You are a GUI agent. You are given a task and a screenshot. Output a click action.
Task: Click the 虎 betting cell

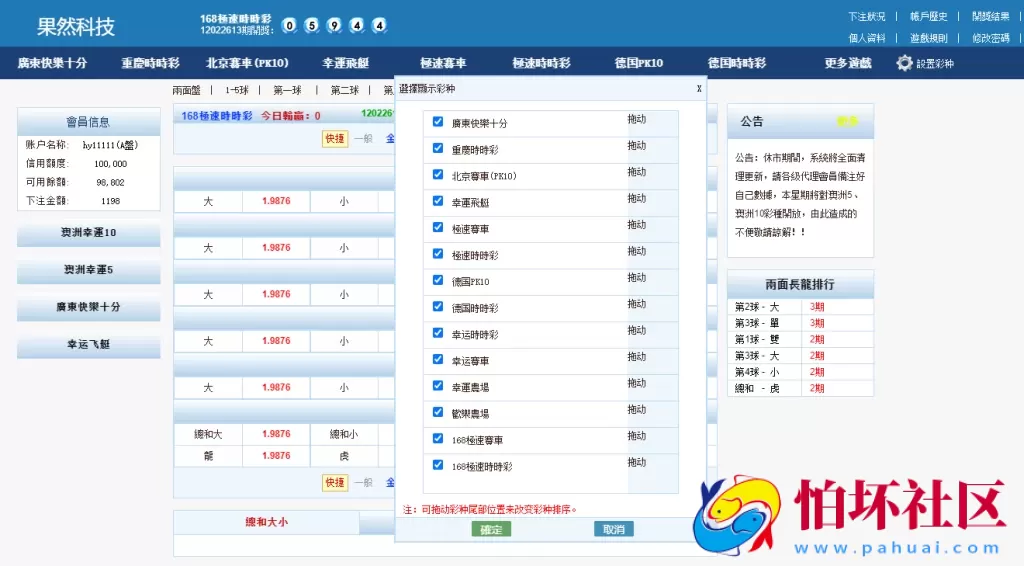click(344, 456)
